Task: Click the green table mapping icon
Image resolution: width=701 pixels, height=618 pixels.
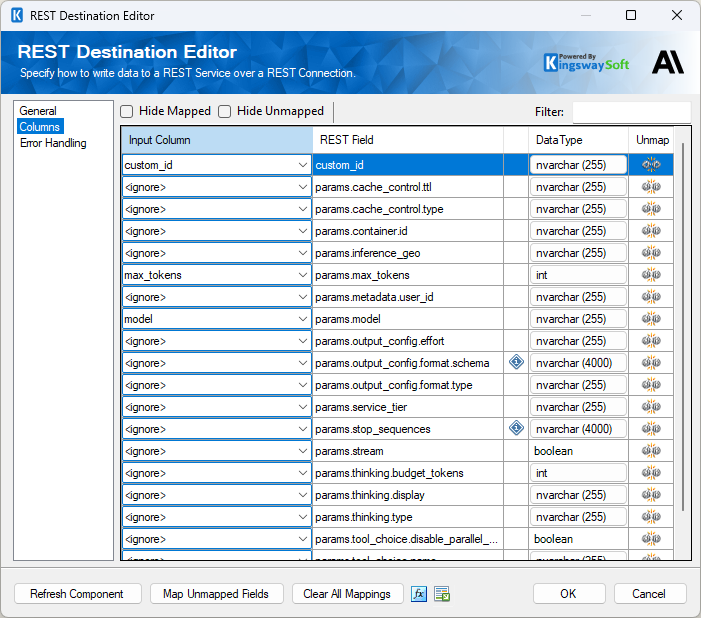Action: (442, 594)
